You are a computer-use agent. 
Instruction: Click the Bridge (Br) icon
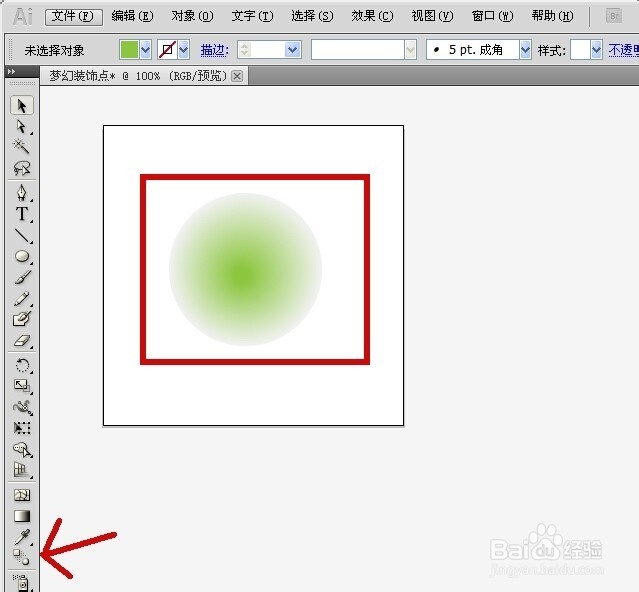point(614,16)
